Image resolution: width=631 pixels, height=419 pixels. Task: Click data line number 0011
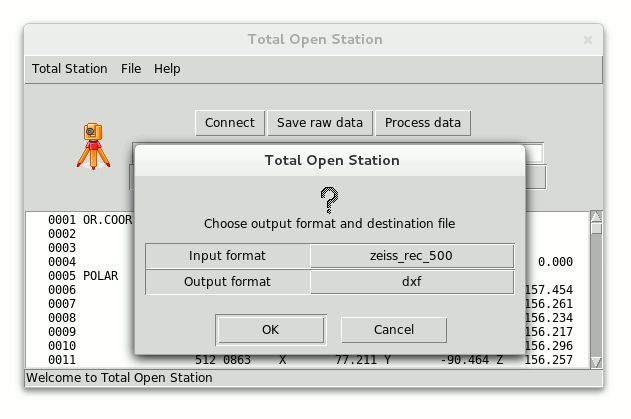pos(62,360)
